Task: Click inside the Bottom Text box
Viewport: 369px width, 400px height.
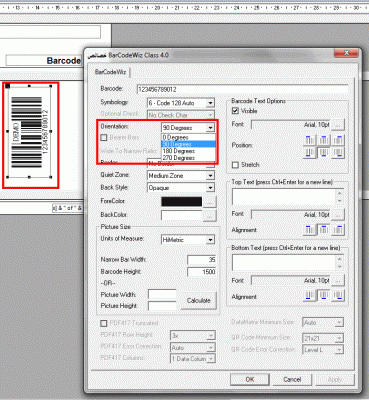Action: pyautogui.click(x=284, y=263)
